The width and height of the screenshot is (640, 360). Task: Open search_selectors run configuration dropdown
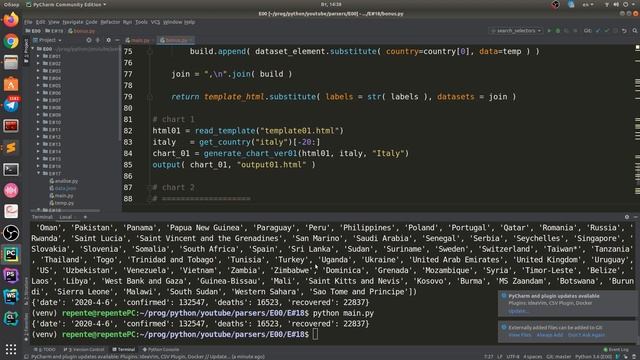pos(516,31)
